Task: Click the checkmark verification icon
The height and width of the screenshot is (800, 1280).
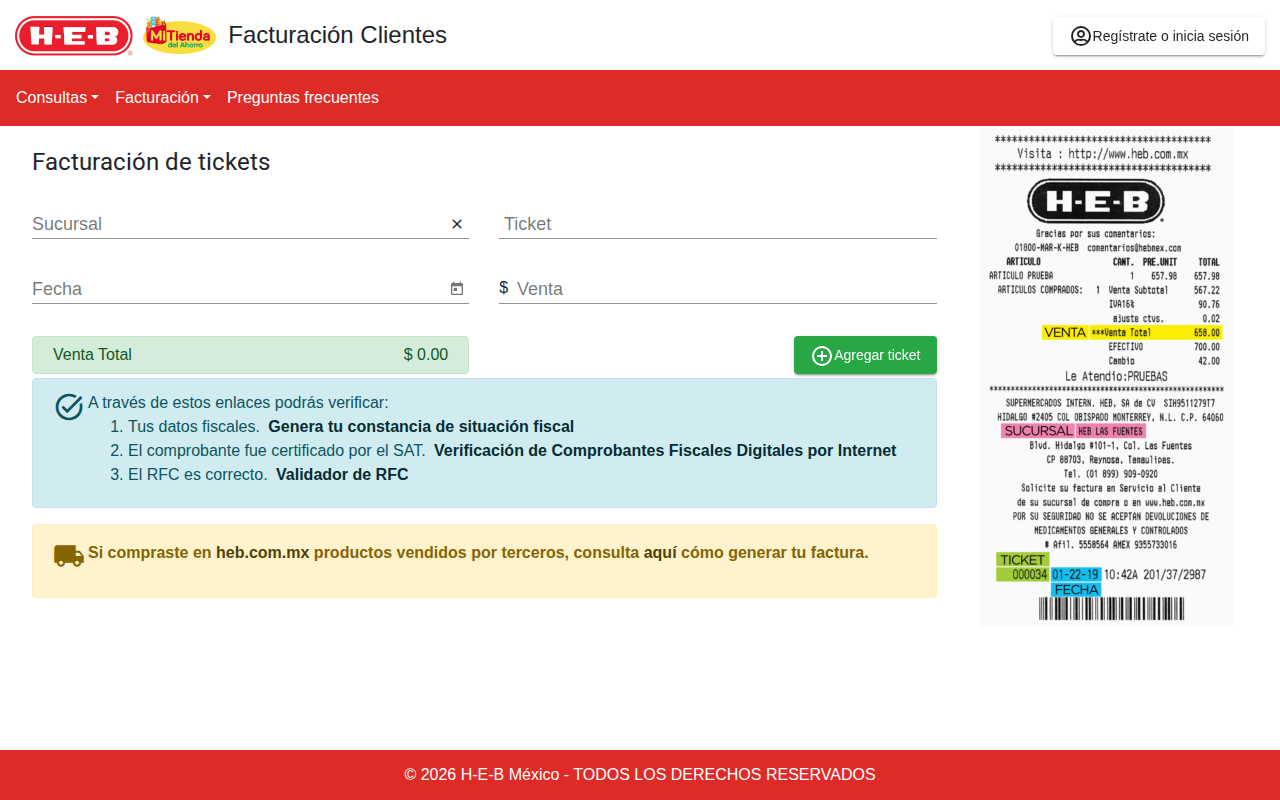Action: 69,407
